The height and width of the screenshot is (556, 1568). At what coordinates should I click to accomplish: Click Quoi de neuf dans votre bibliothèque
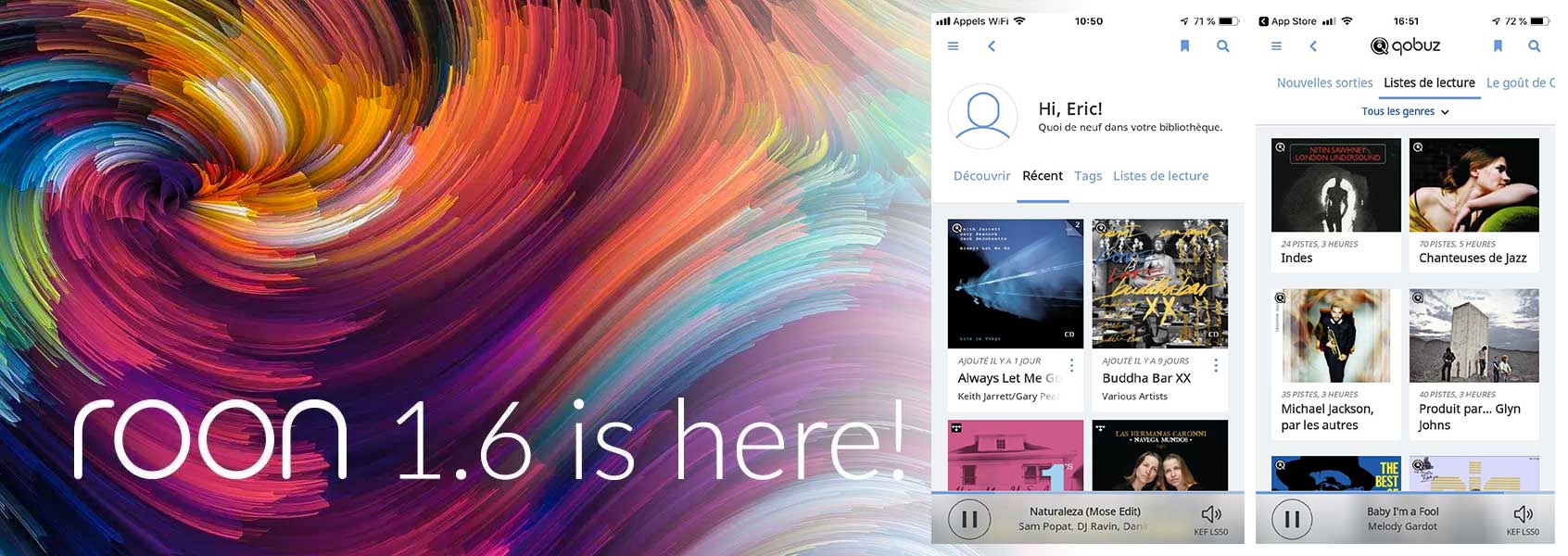[1131, 128]
